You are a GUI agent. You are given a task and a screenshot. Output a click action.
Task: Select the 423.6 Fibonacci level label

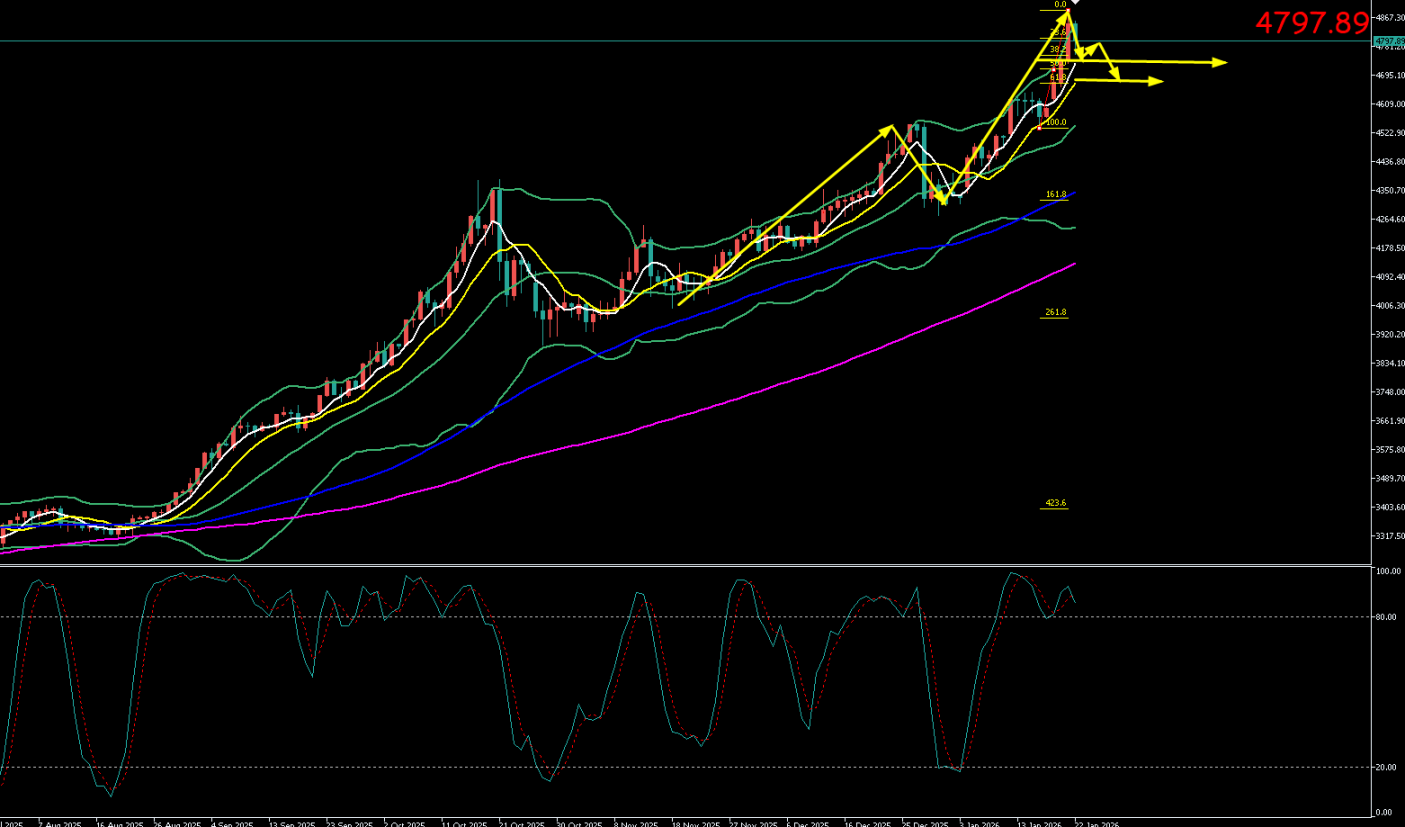[x=1056, y=503]
